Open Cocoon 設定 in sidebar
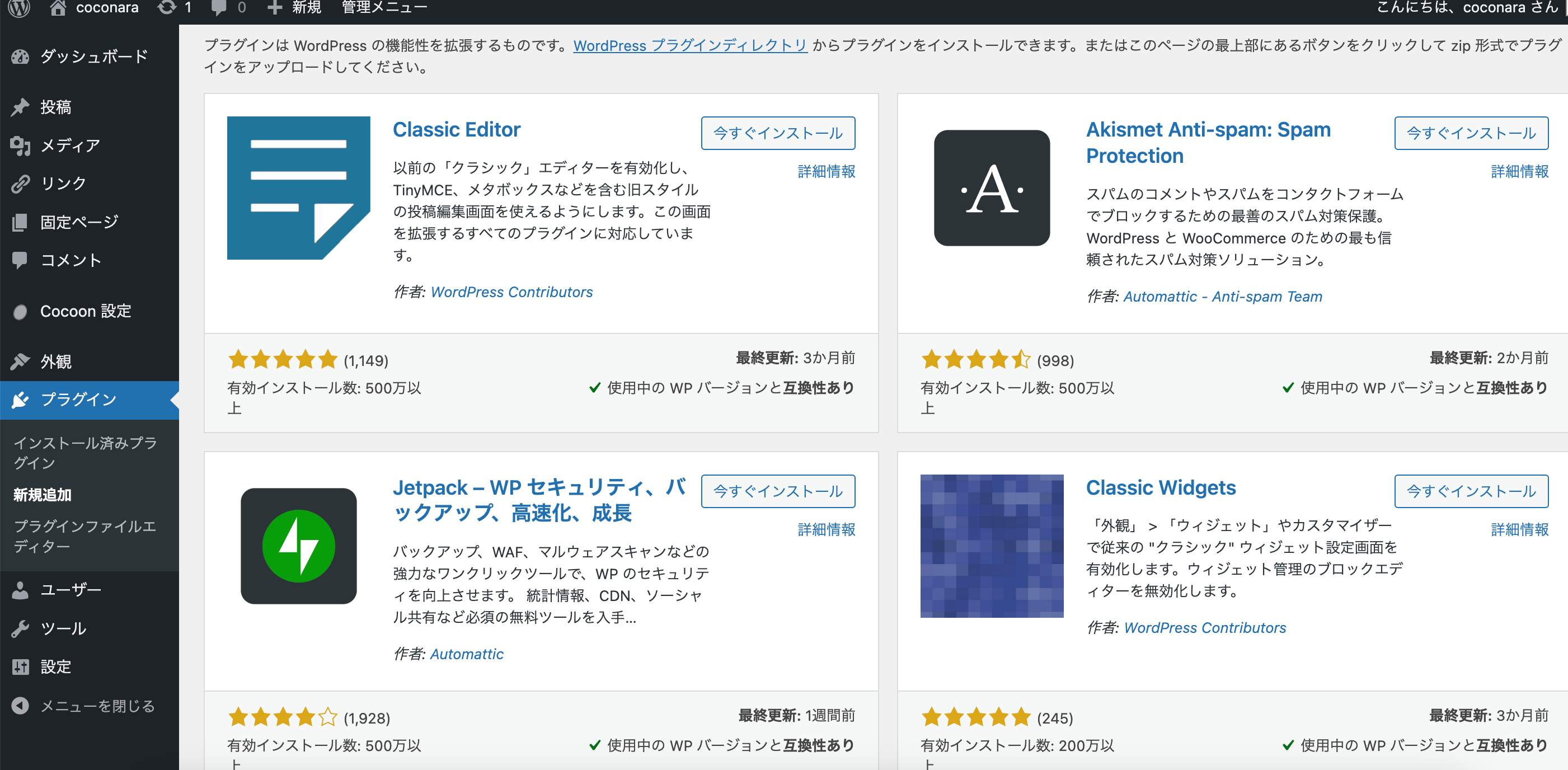1568x770 pixels. (x=85, y=311)
